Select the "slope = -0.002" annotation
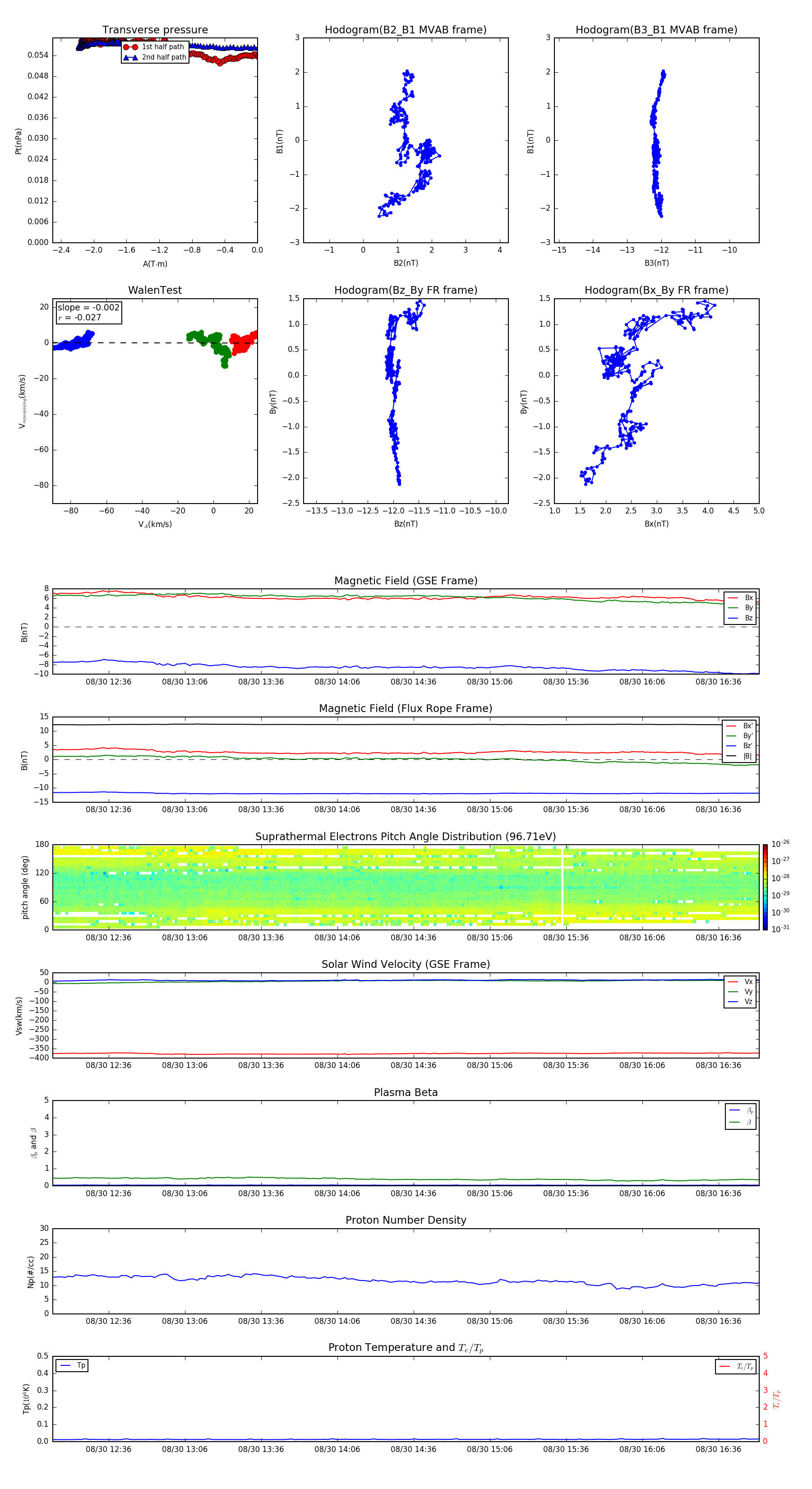 (x=88, y=308)
